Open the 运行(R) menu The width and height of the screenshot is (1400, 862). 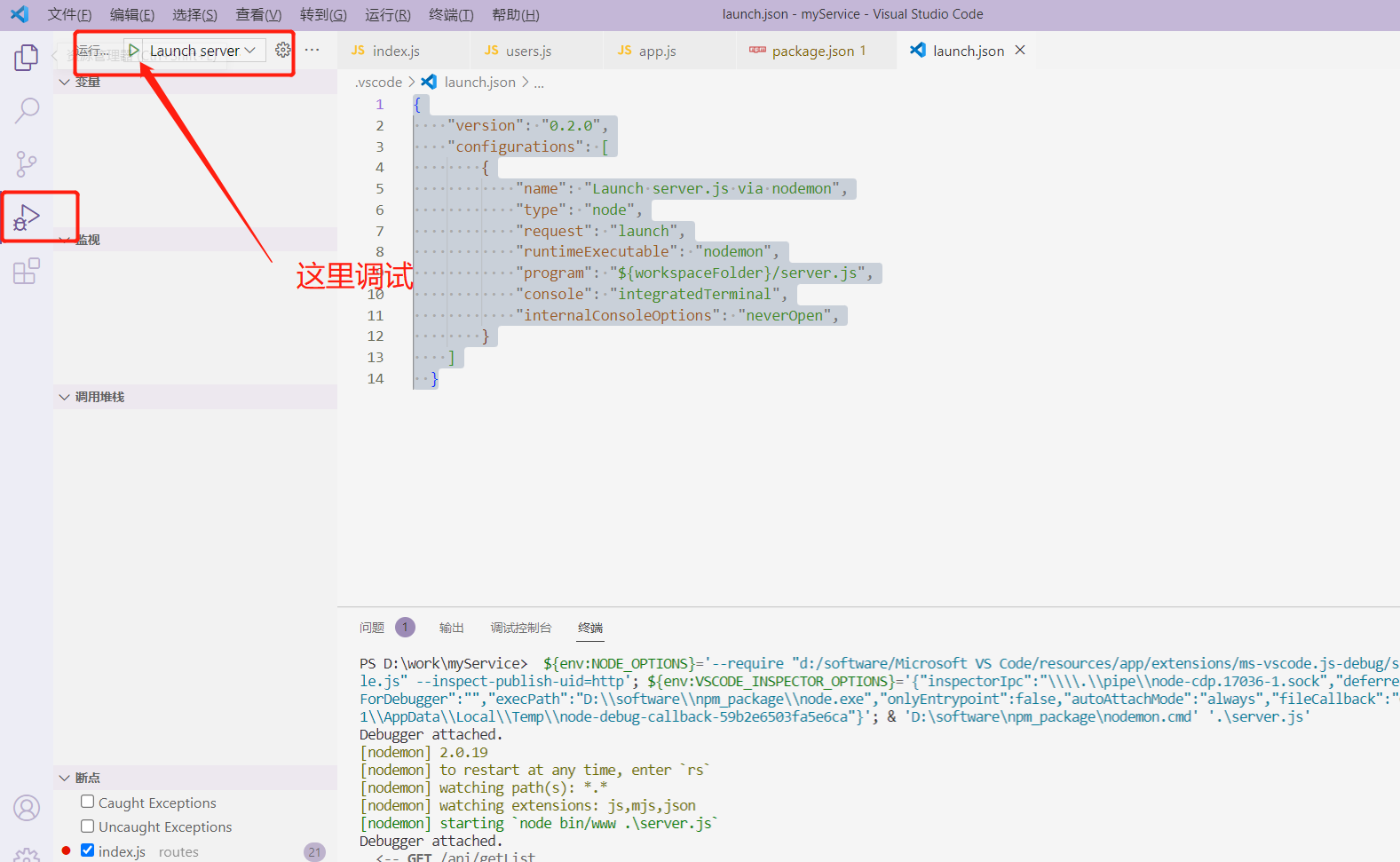[388, 15]
